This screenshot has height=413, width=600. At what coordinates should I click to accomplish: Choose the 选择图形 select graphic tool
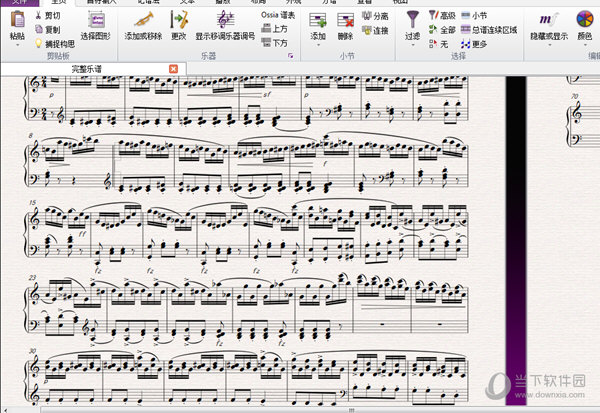coord(95,26)
